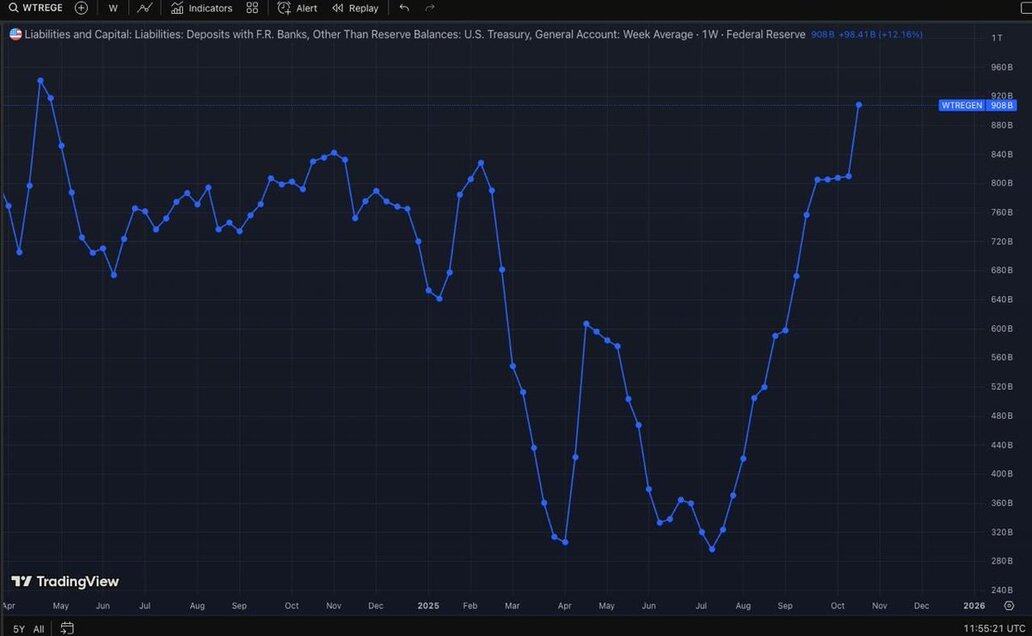Open the Indicators menu
The height and width of the screenshot is (636, 1032).
(x=201, y=8)
